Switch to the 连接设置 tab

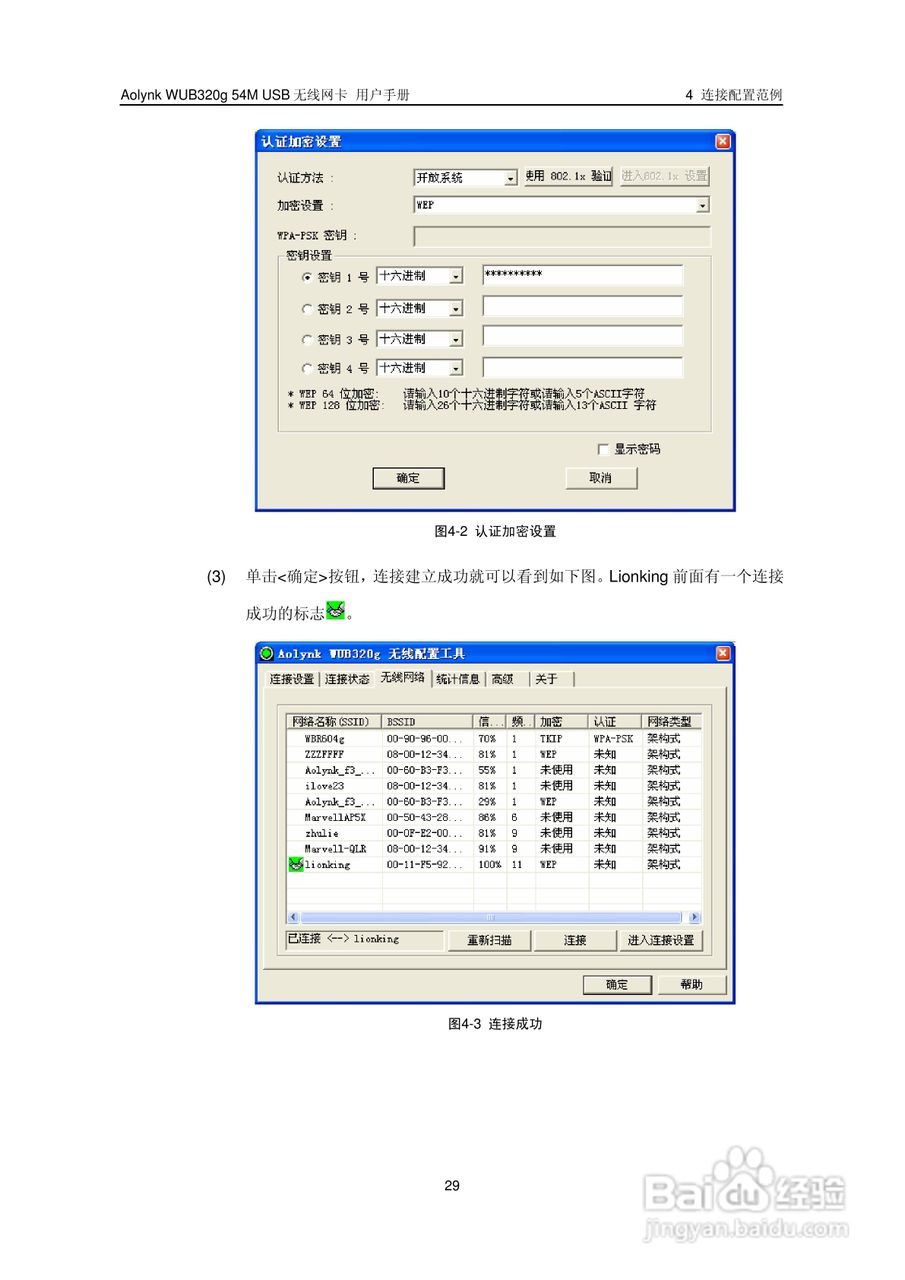tap(292, 679)
